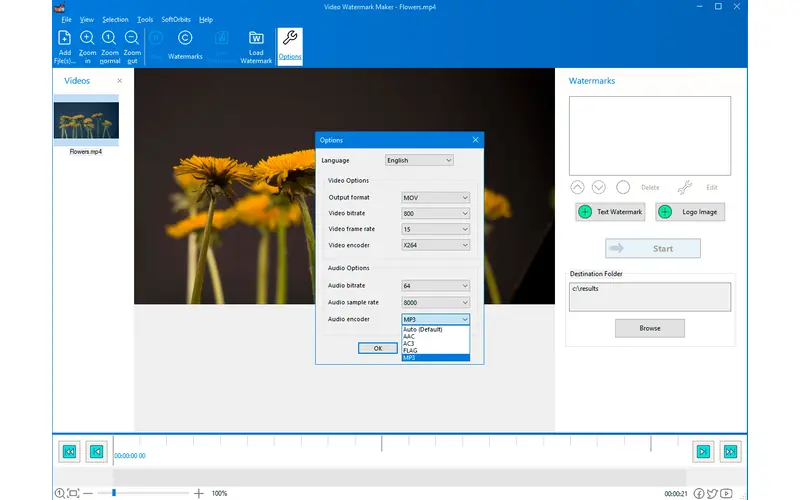Expand the Language dropdown
This screenshot has width=800, height=500.
(419, 160)
